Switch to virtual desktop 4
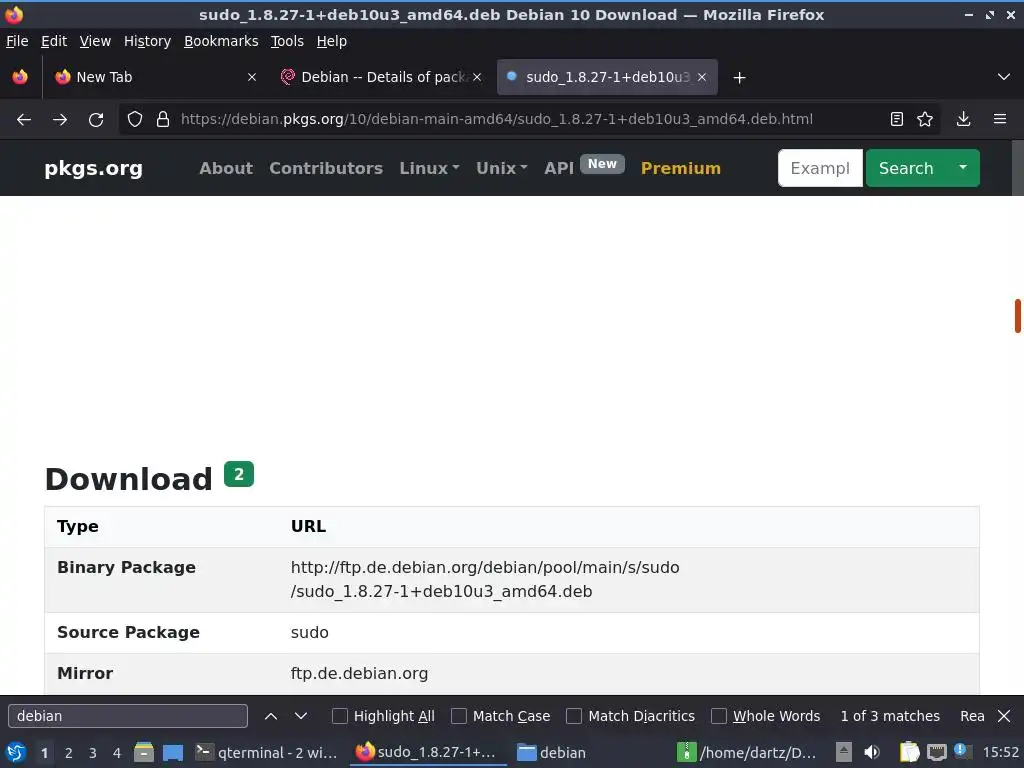This screenshot has height=768, width=1024. coord(117,752)
